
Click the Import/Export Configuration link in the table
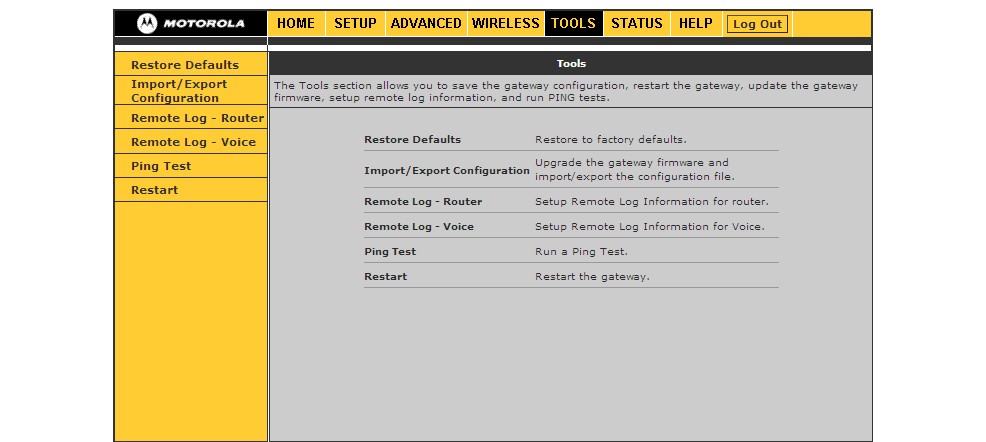point(447,170)
